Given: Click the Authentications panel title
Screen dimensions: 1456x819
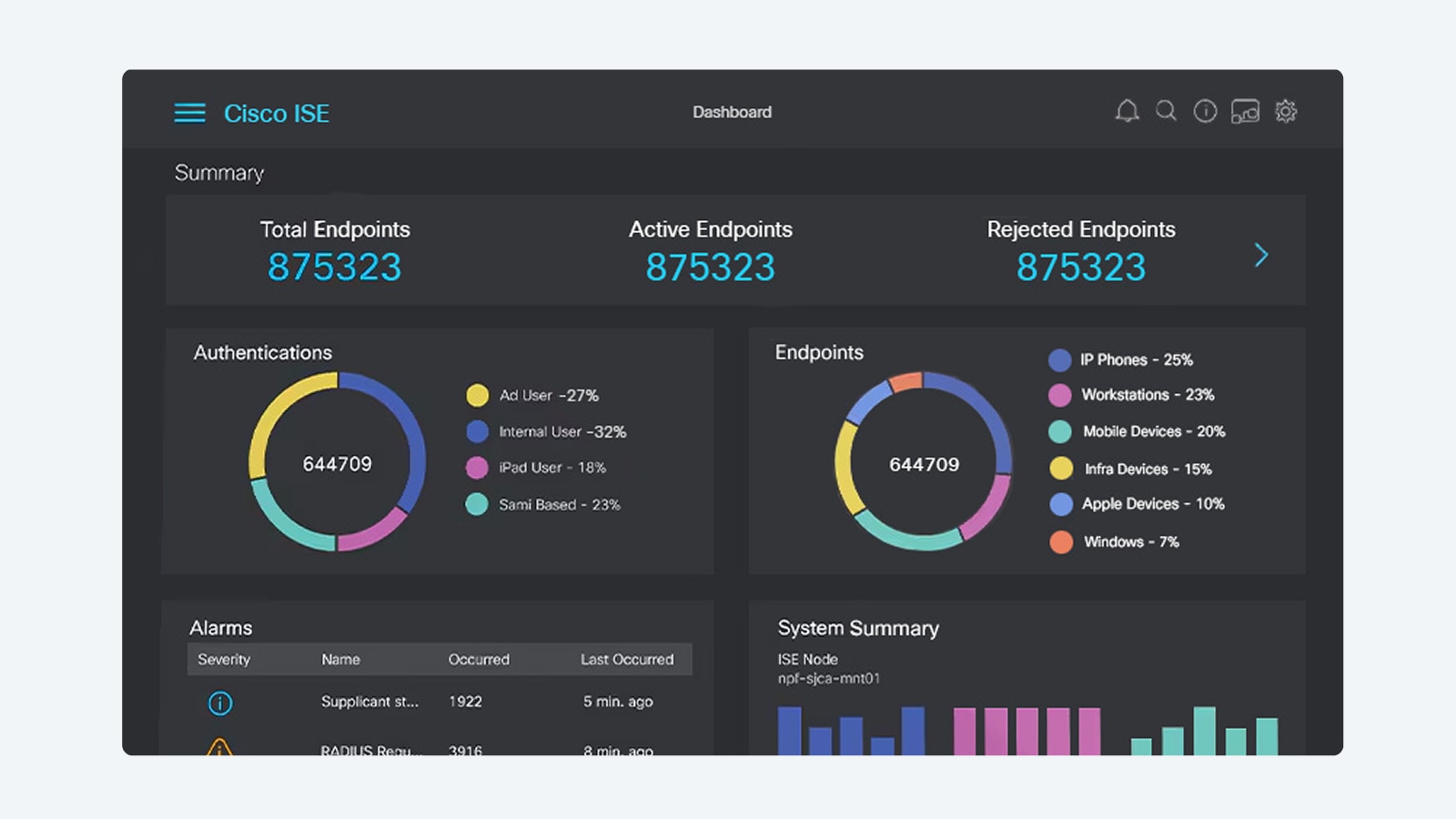Looking at the screenshot, I should pyautogui.click(x=263, y=353).
